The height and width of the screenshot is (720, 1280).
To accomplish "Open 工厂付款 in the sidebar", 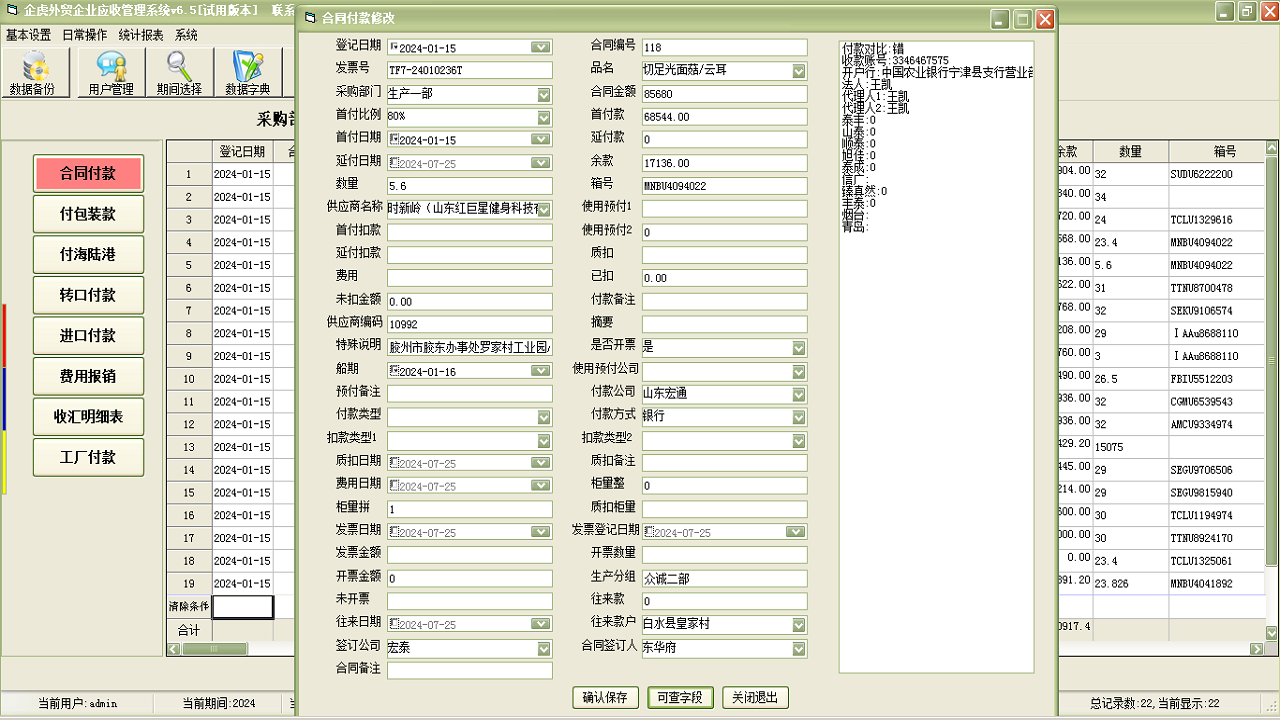I will coord(88,457).
